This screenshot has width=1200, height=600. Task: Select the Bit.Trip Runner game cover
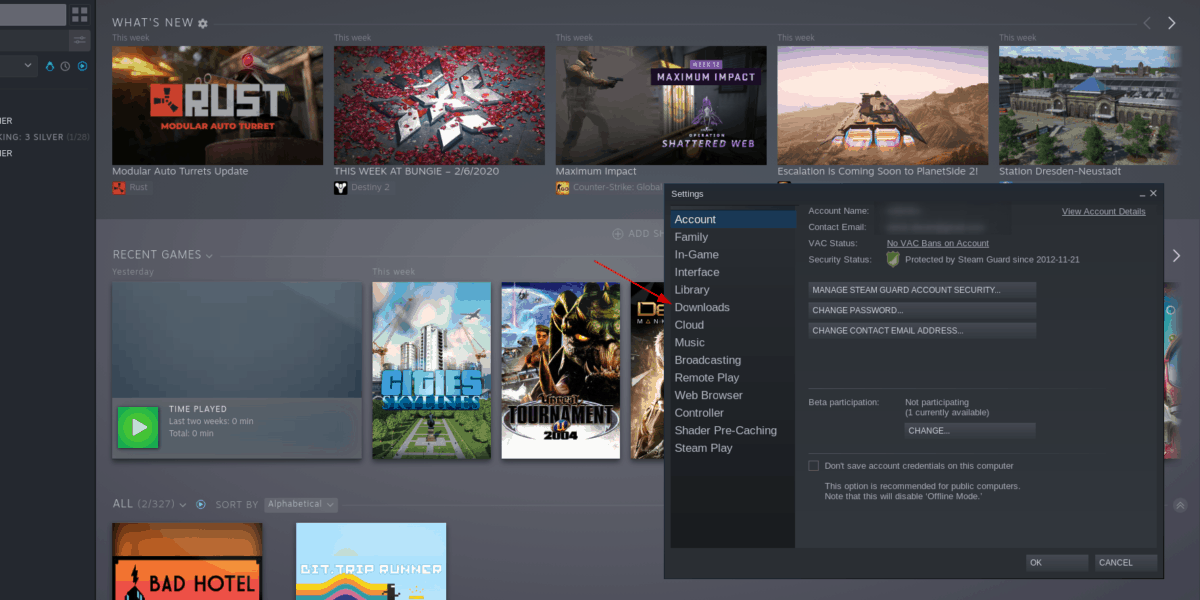[371, 561]
